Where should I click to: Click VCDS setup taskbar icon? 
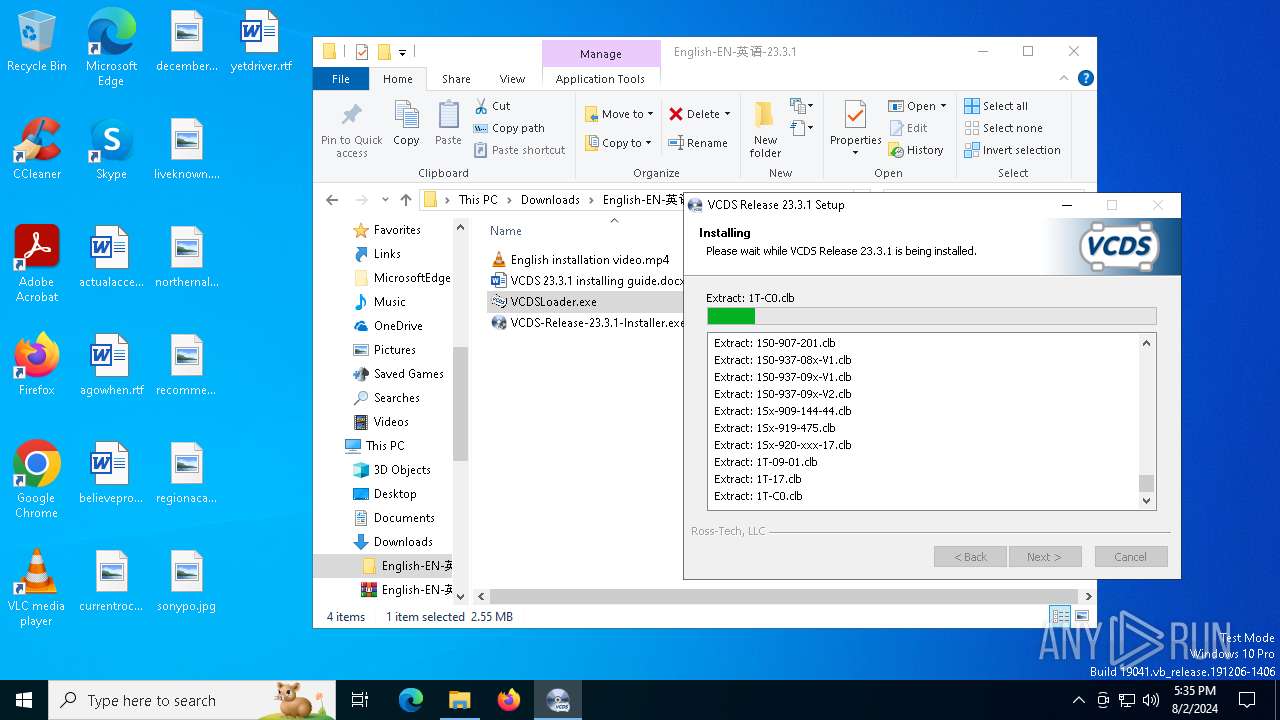click(558, 700)
